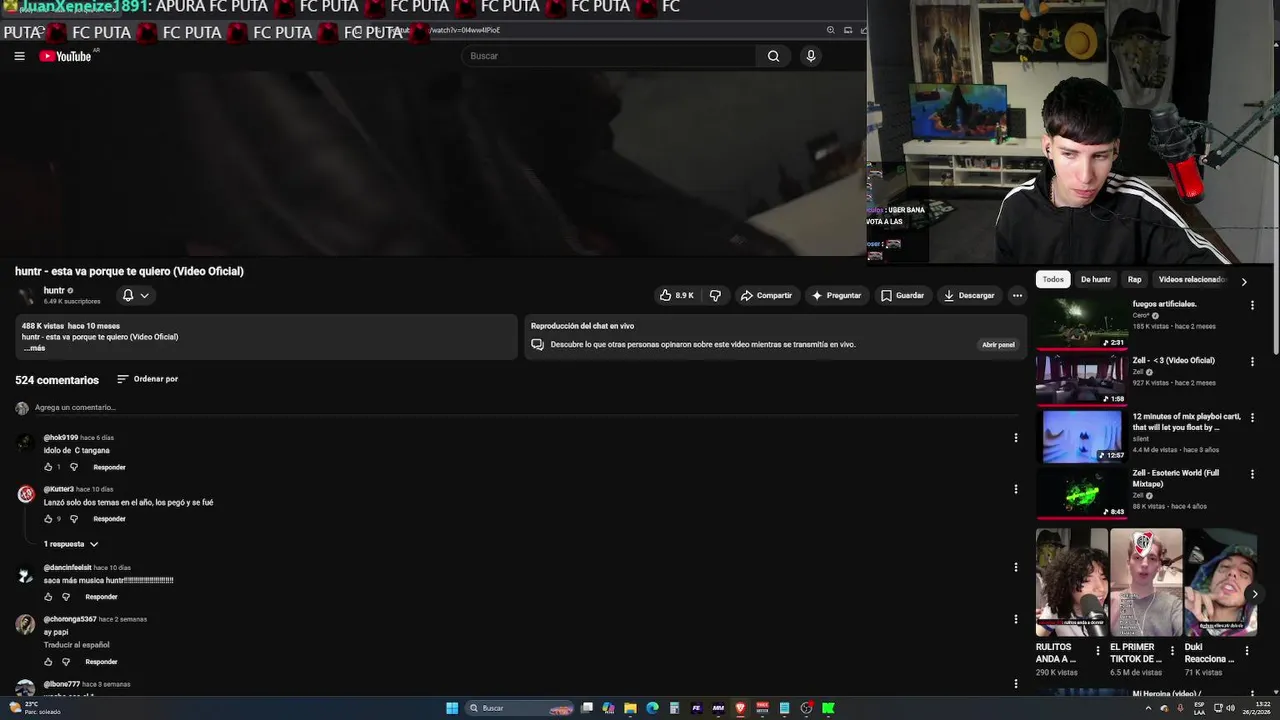Show more filter chips with right arrow
The height and width of the screenshot is (720, 1280).
tap(1244, 282)
